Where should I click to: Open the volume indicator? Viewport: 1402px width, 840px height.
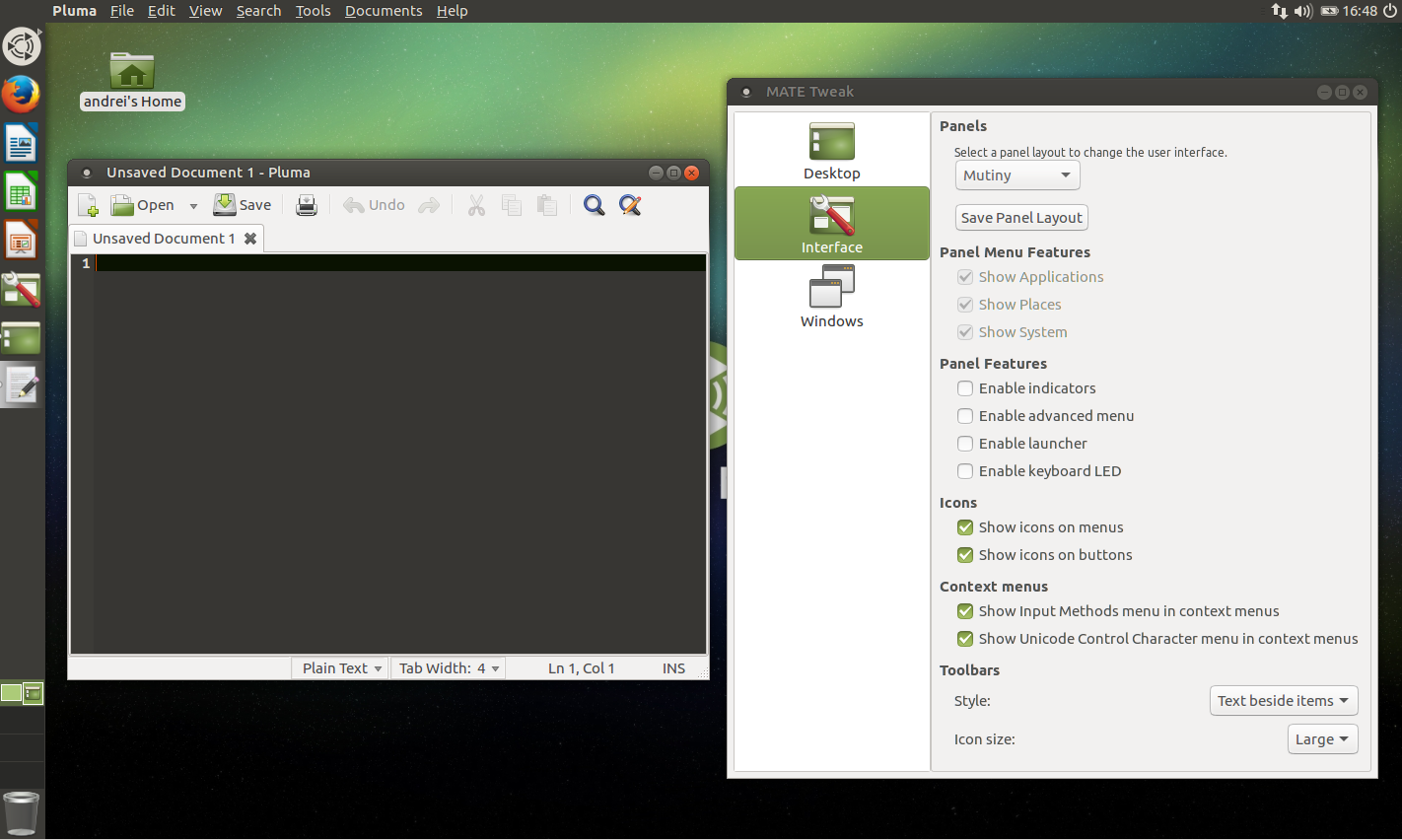coord(1303,11)
